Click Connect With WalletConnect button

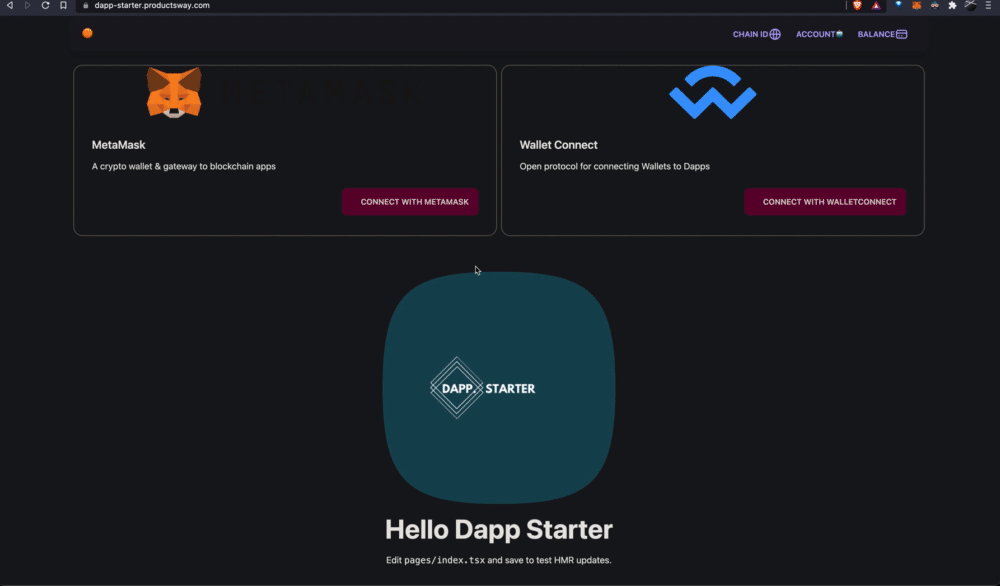click(825, 201)
